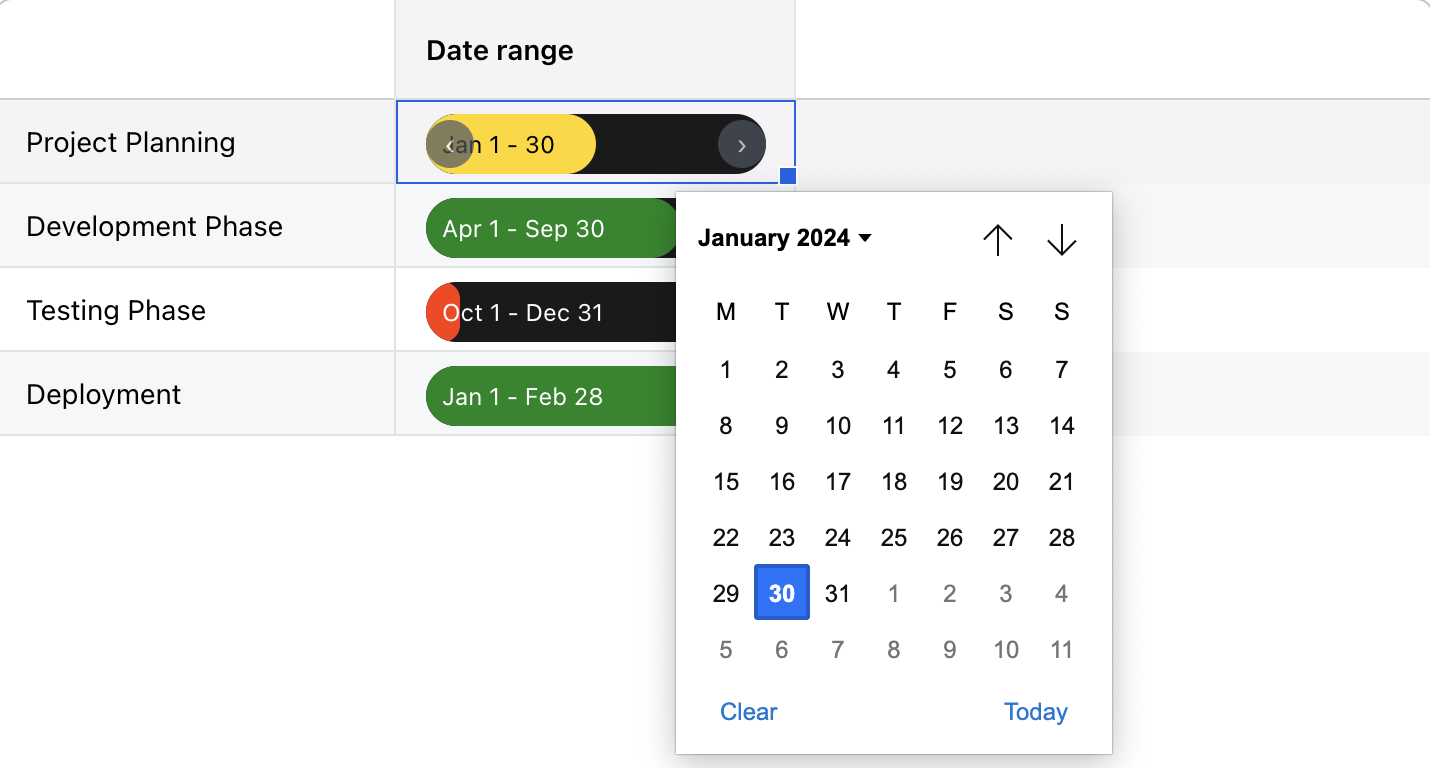This screenshot has height=768, width=1430.
Task: Jump to Today in the calendar
Action: [1035, 711]
